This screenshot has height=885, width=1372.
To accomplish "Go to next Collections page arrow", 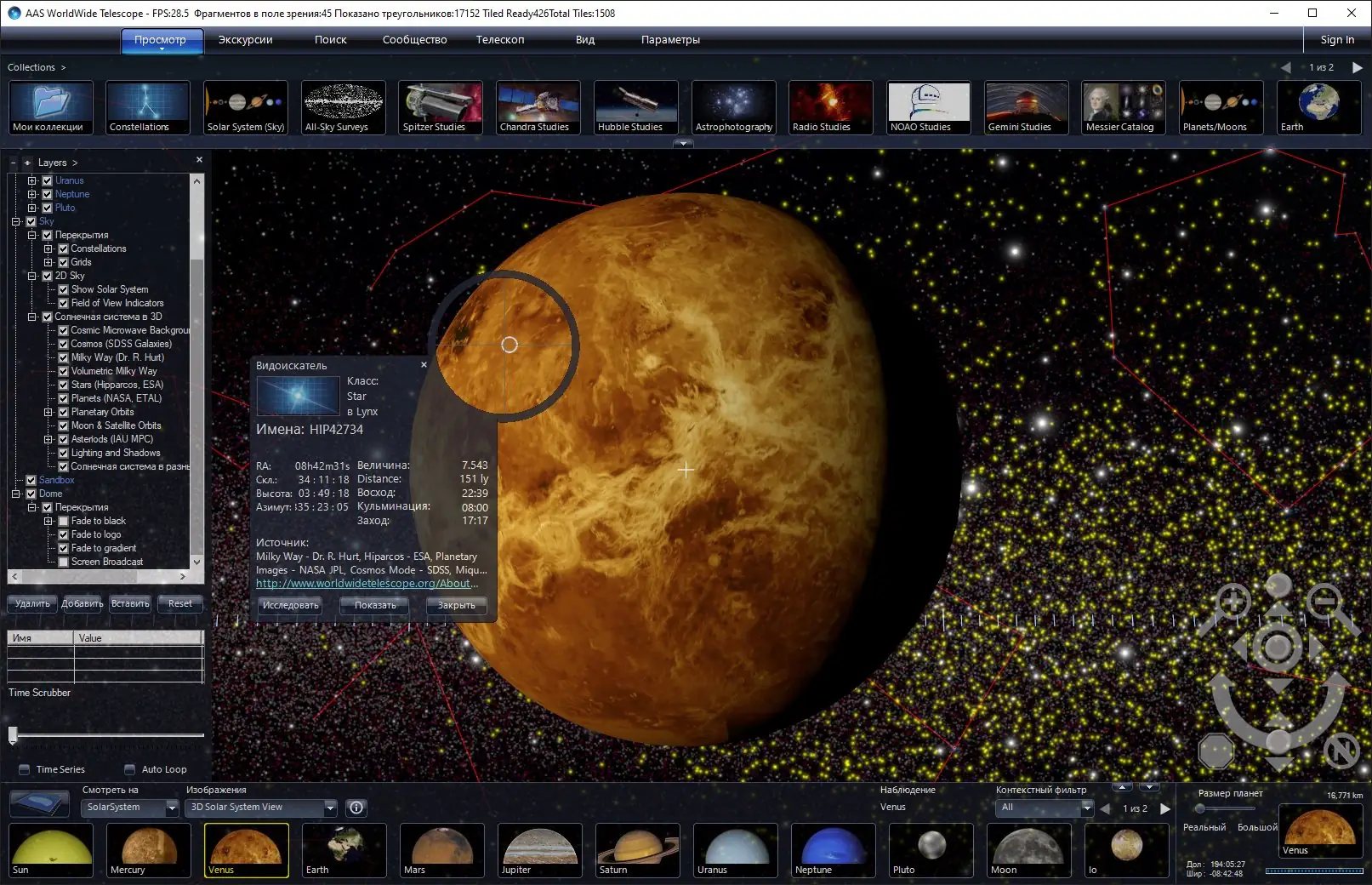I will [1357, 67].
